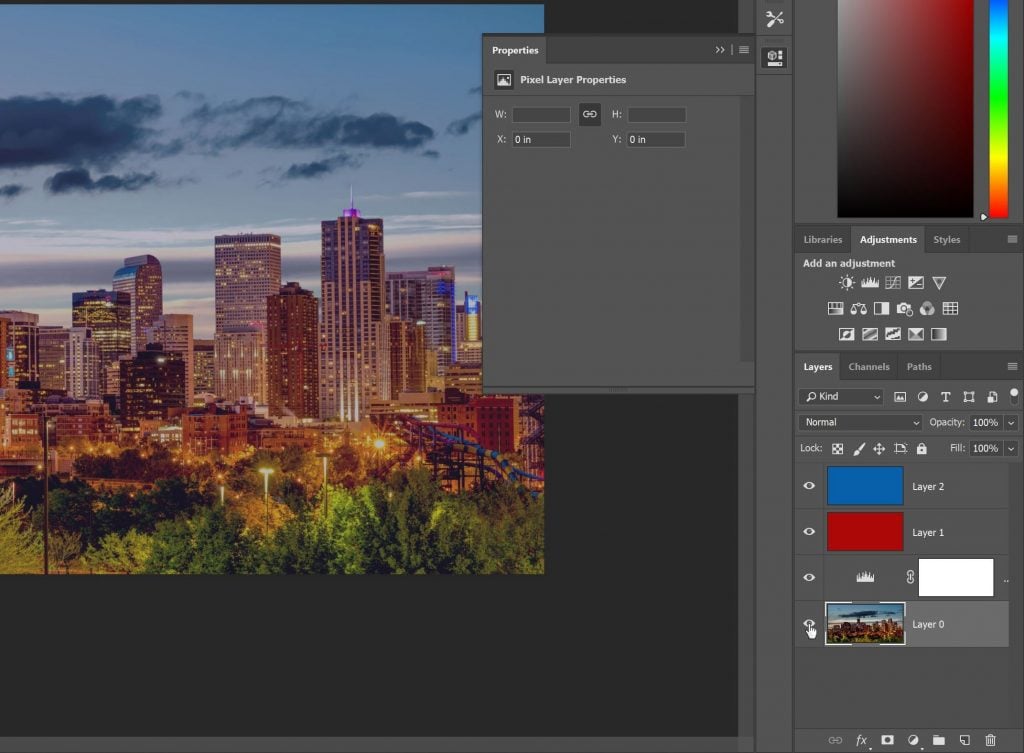Create a new layer from the Layers footer

[x=964, y=740]
